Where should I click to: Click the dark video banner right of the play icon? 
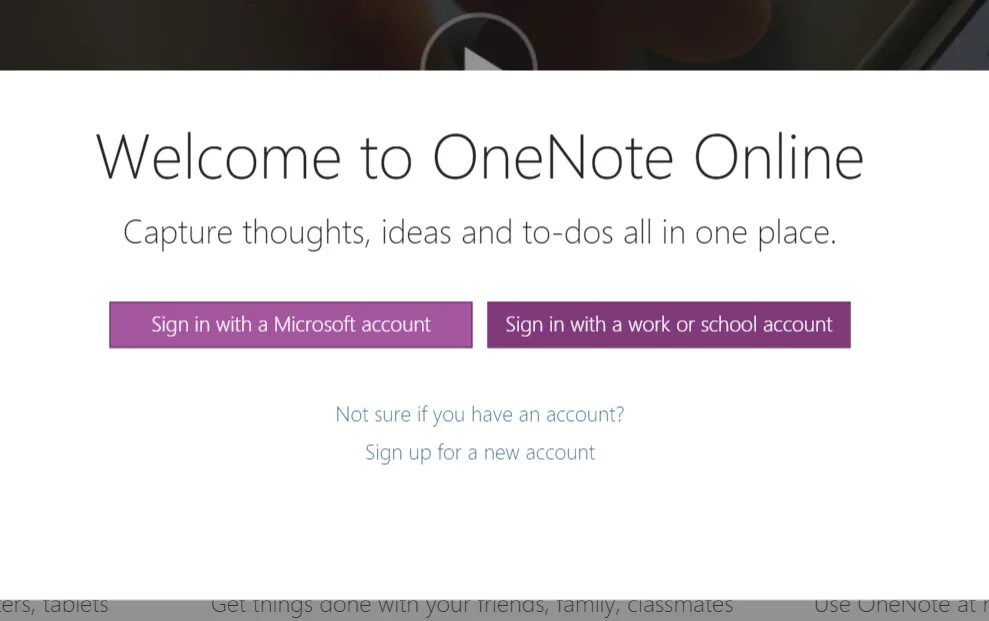click(757, 35)
